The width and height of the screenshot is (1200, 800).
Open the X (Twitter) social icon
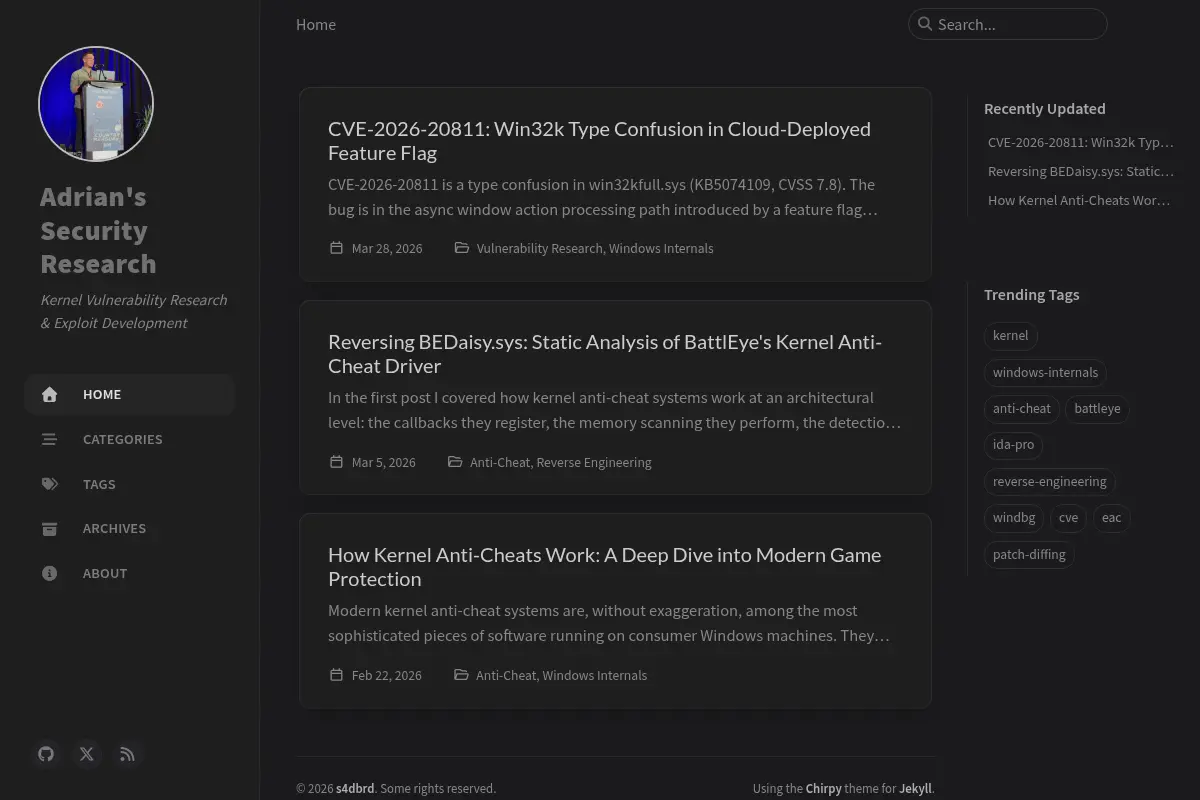87,754
